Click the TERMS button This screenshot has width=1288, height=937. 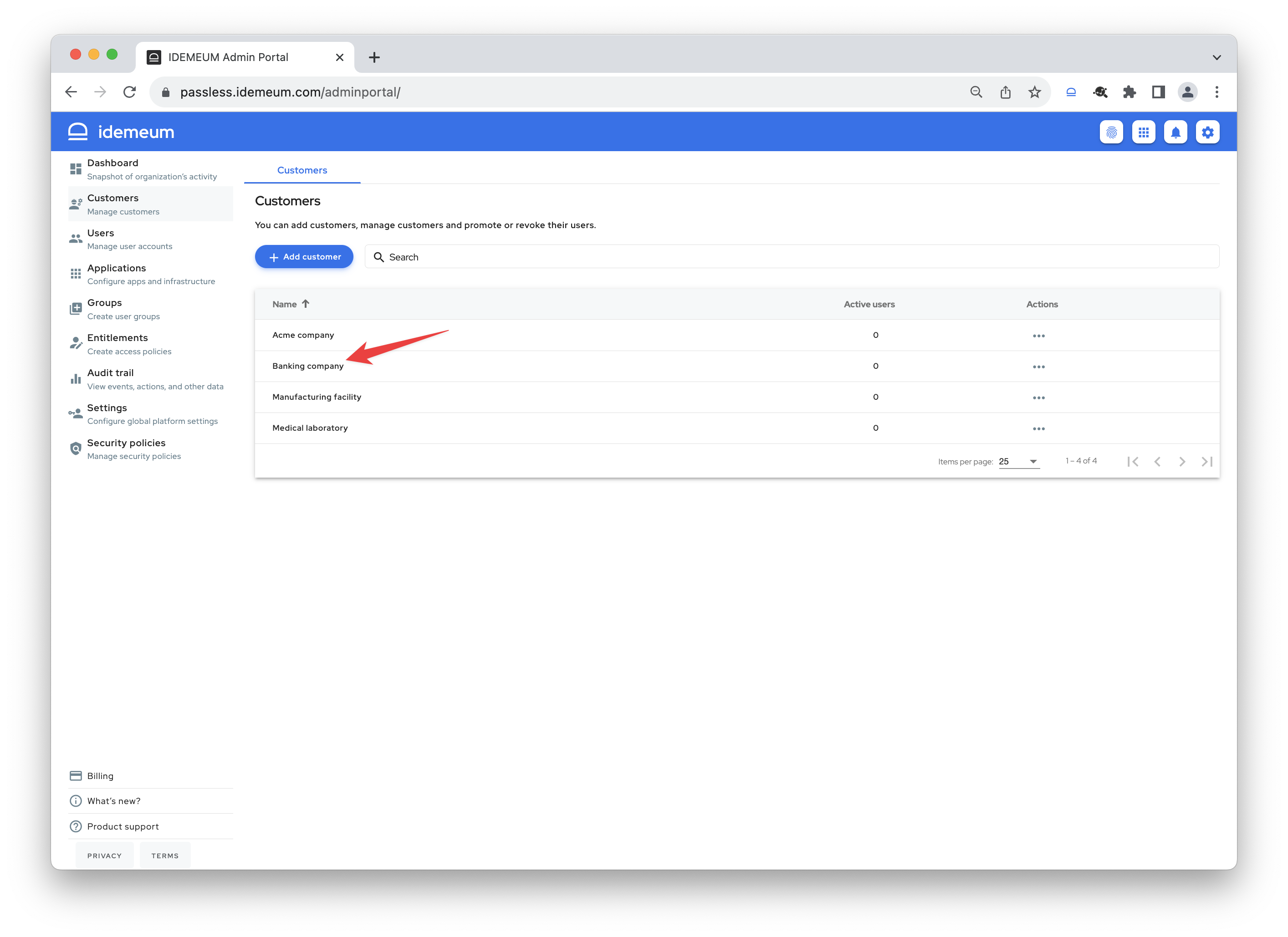pos(165,856)
